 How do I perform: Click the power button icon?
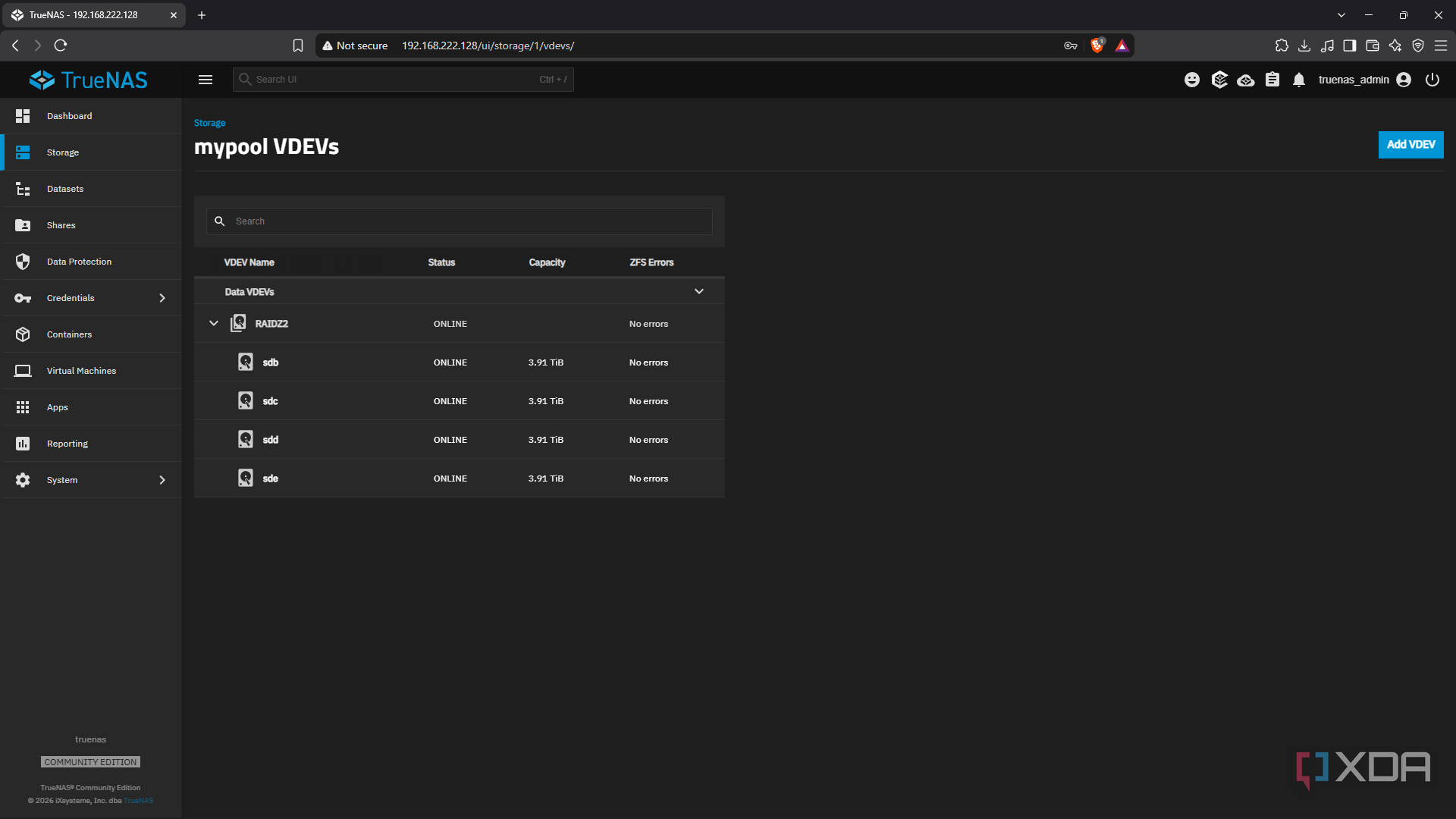click(x=1432, y=80)
